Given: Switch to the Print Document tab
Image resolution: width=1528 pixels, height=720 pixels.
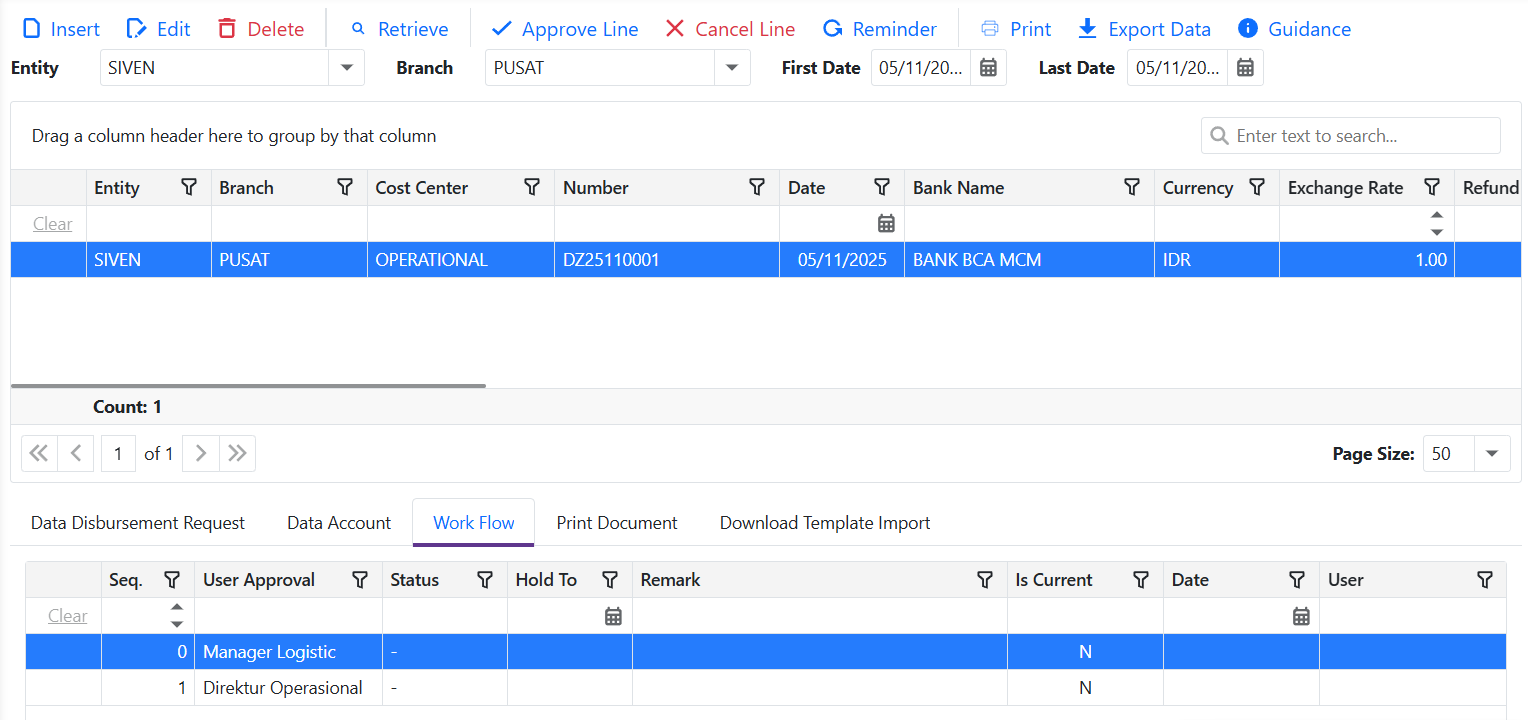Looking at the screenshot, I should (617, 523).
